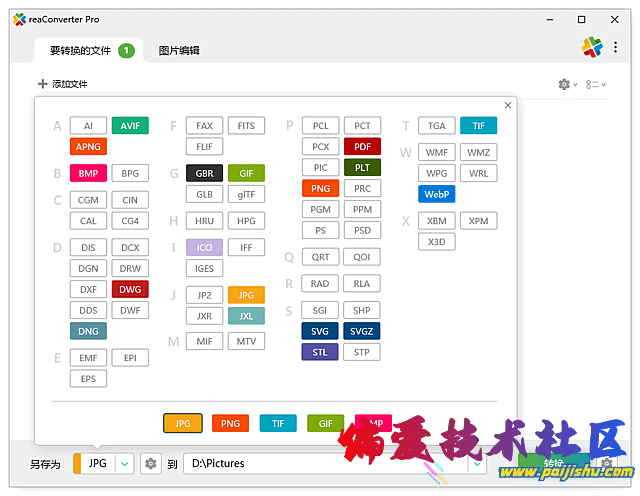Pick the PLT format
The width and height of the screenshot is (640, 496).
click(x=362, y=167)
